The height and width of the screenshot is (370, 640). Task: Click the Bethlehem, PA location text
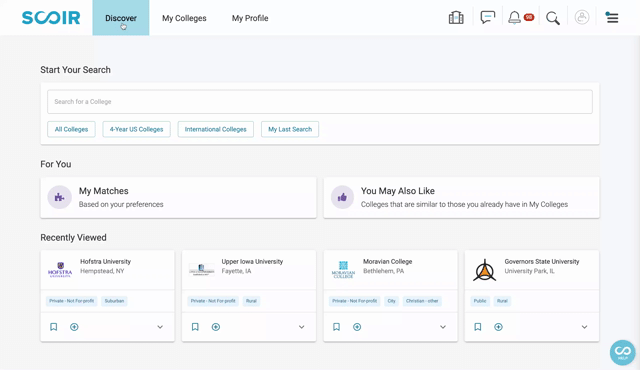[383, 271]
